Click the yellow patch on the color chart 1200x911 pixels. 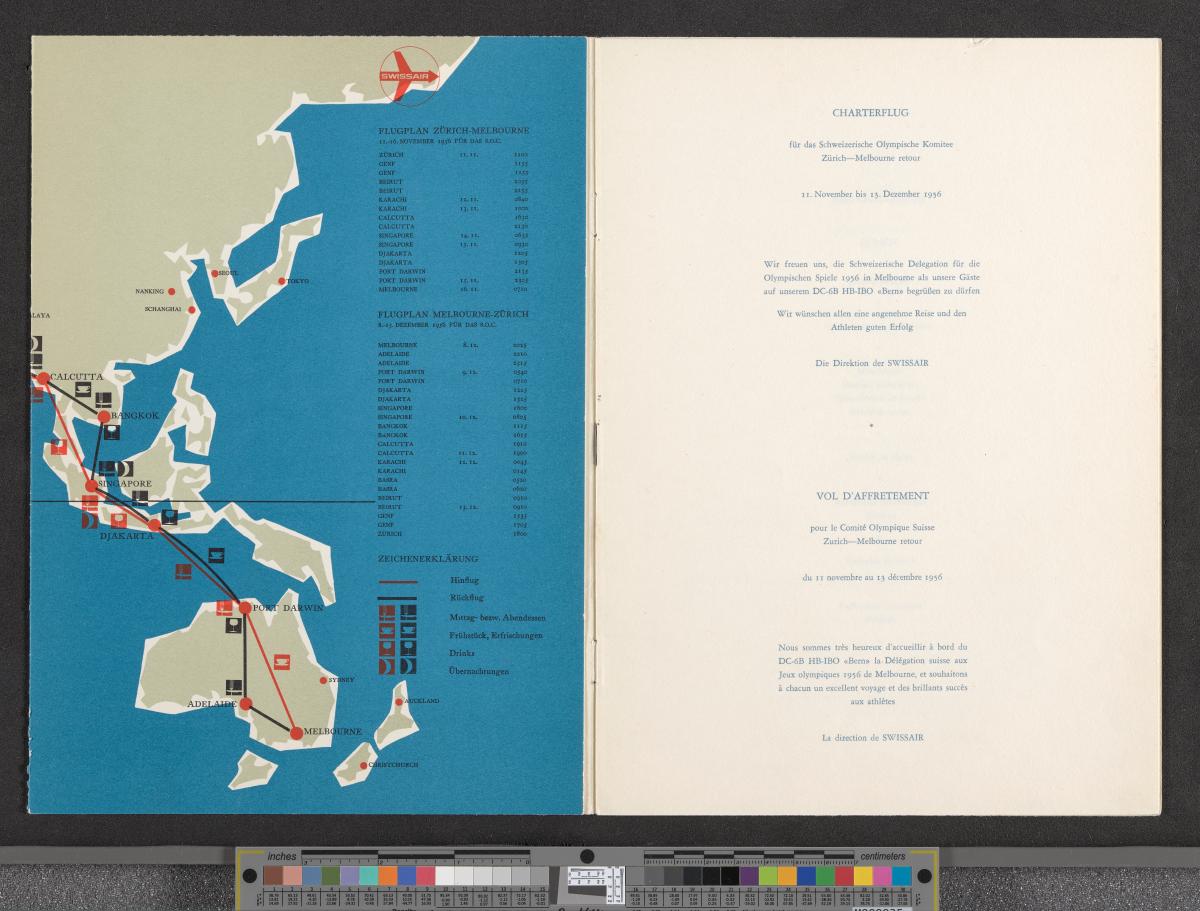tap(863, 875)
